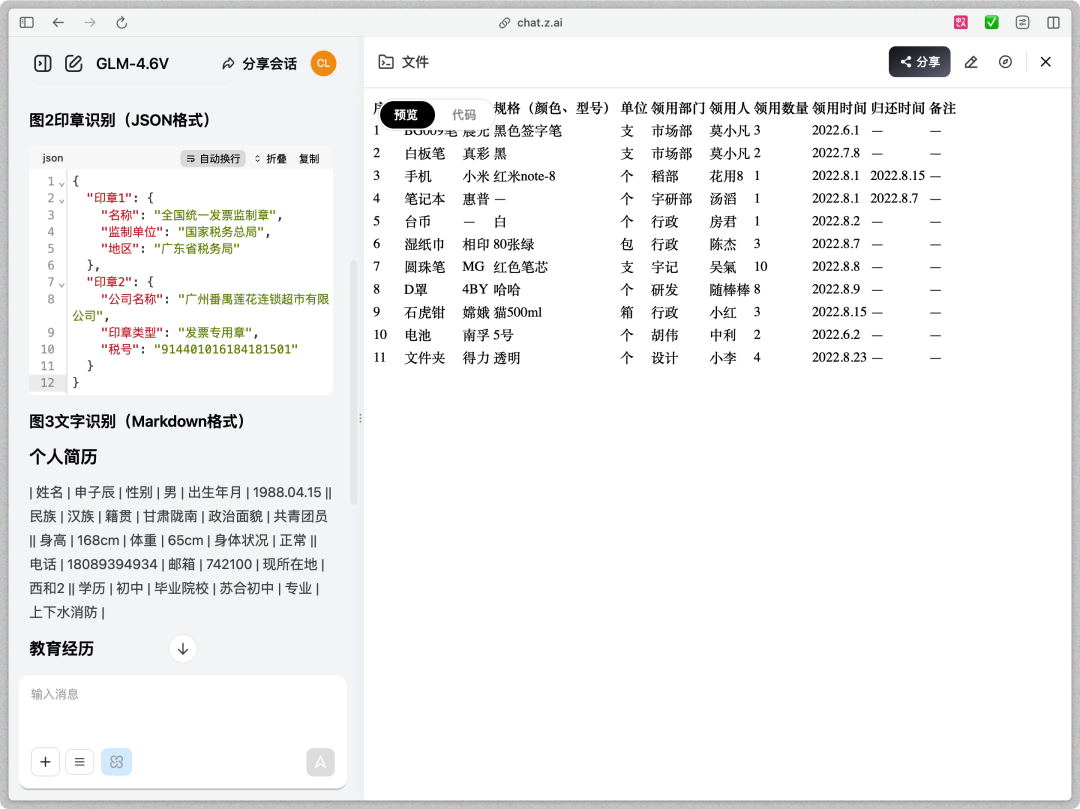
Task: Toggle 折叠 to collapse the code block
Action: (x=270, y=159)
